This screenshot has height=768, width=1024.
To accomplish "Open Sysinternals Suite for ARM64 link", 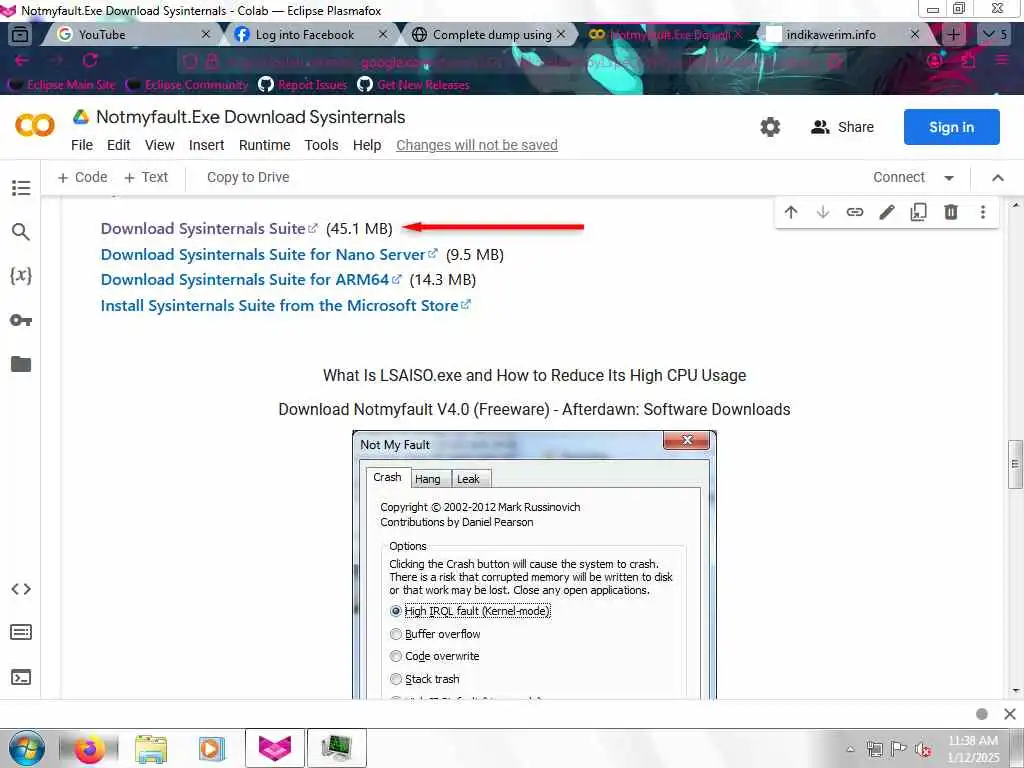I will coord(251,280).
